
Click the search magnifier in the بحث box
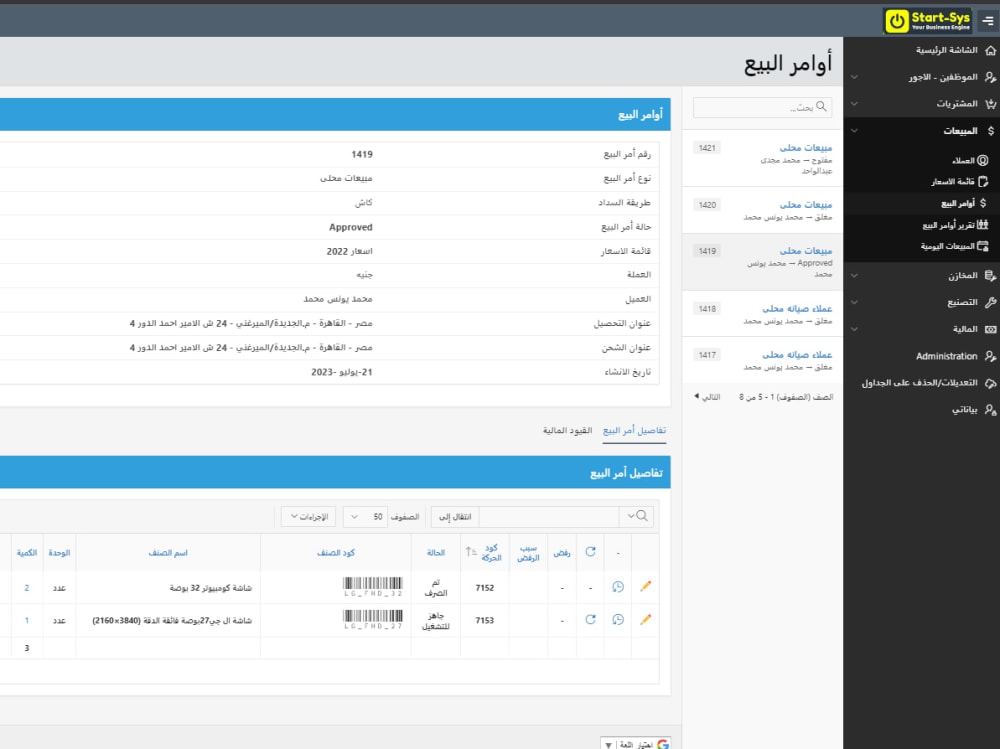coord(822,106)
